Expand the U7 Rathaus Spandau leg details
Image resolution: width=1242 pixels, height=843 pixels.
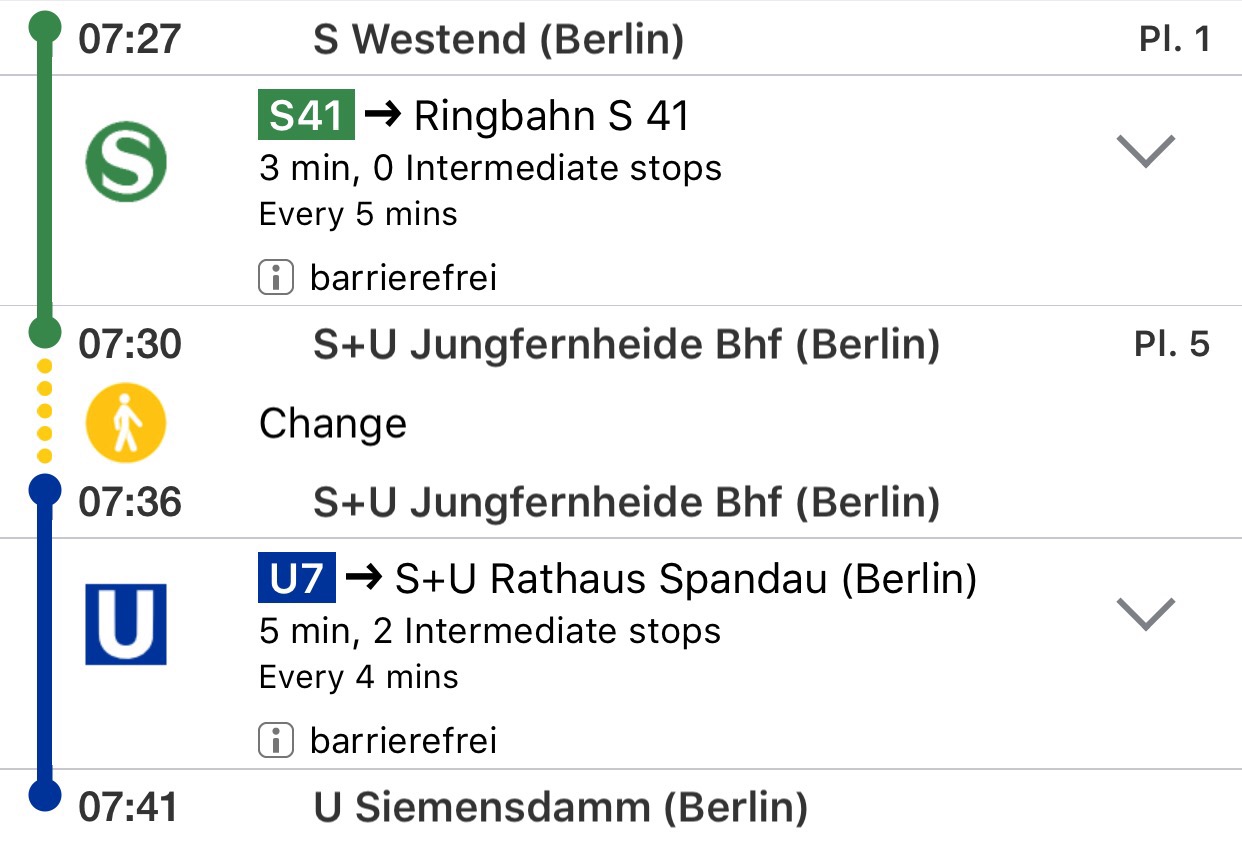(1144, 613)
